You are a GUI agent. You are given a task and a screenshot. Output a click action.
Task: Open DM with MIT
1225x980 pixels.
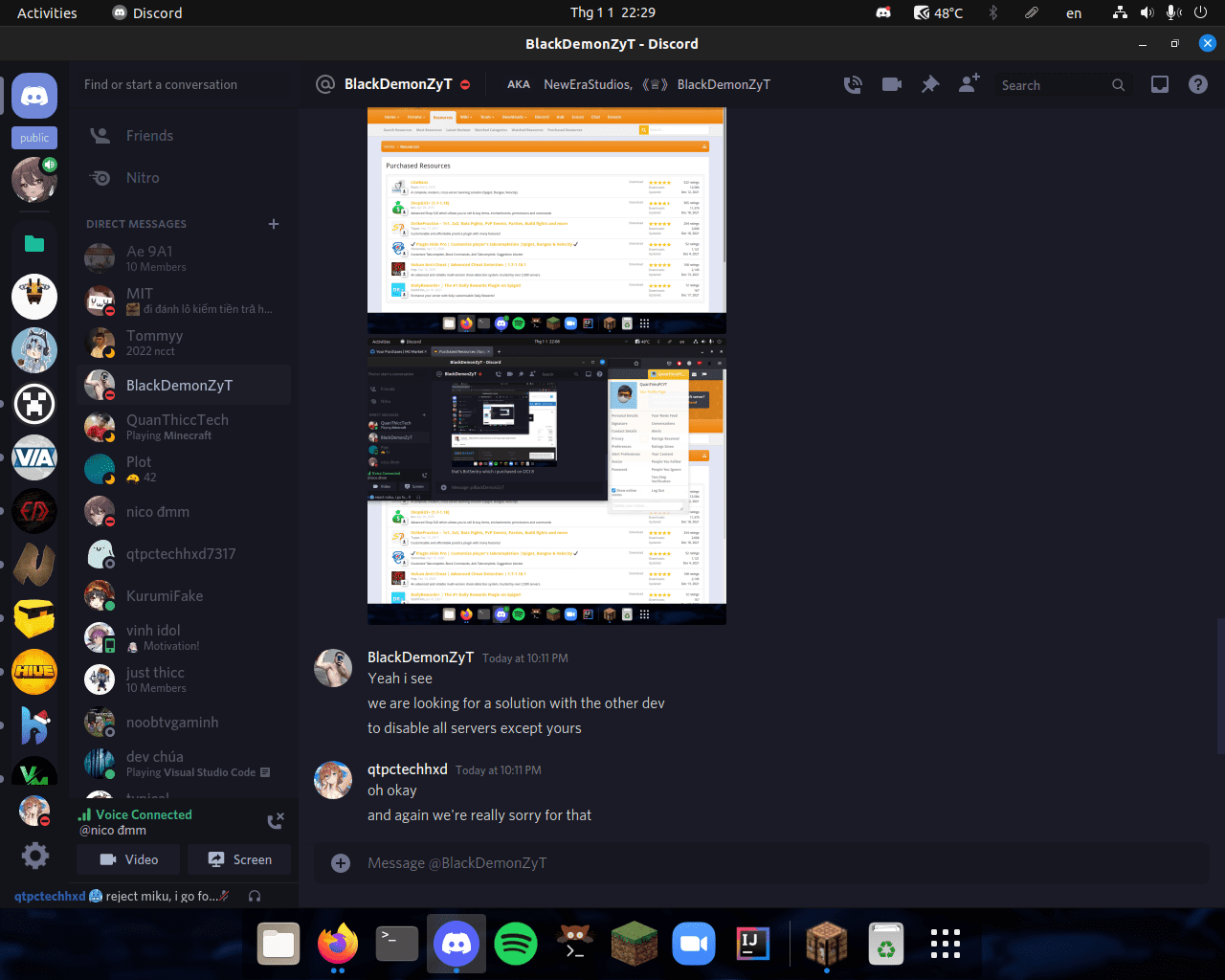[184, 301]
